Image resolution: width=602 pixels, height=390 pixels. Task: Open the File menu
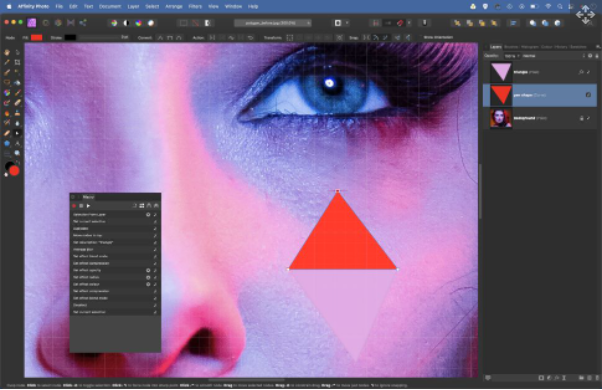[x=59, y=7]
